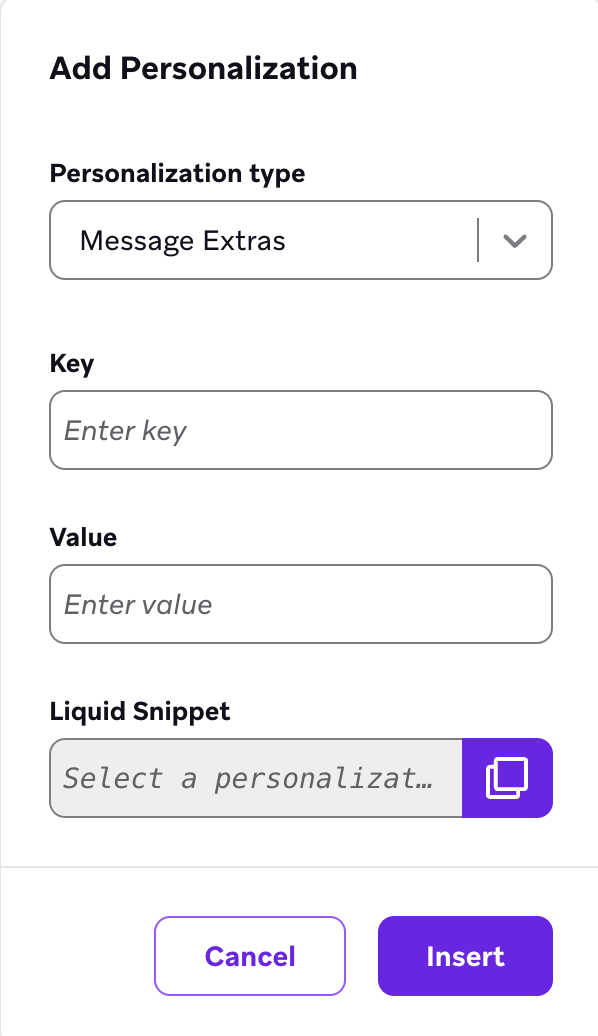Click inside the Enter key field
The width and height of the screenshot is (598, 1036).
tap(300, 430)
